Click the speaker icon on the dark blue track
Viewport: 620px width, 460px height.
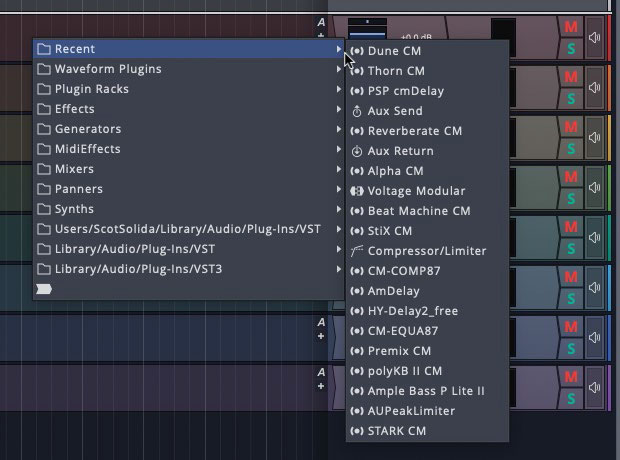[594, 338]
